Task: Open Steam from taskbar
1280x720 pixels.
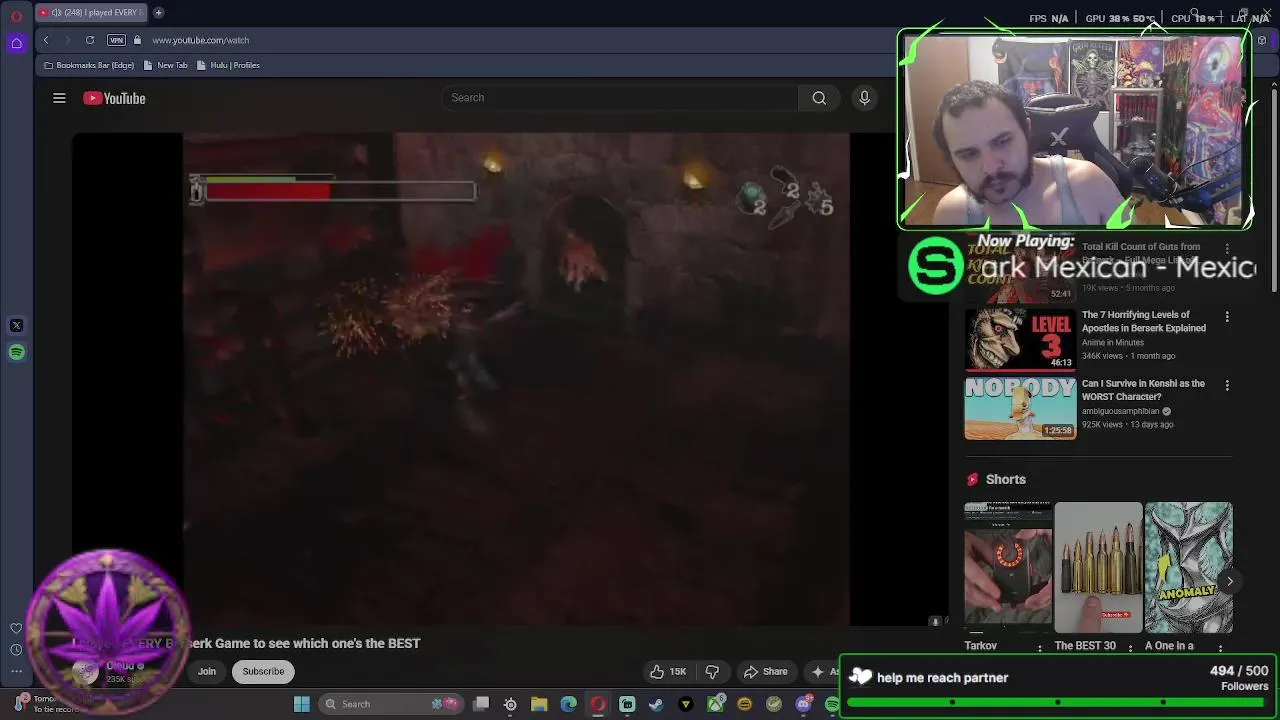Action: [x=656, y=704]
